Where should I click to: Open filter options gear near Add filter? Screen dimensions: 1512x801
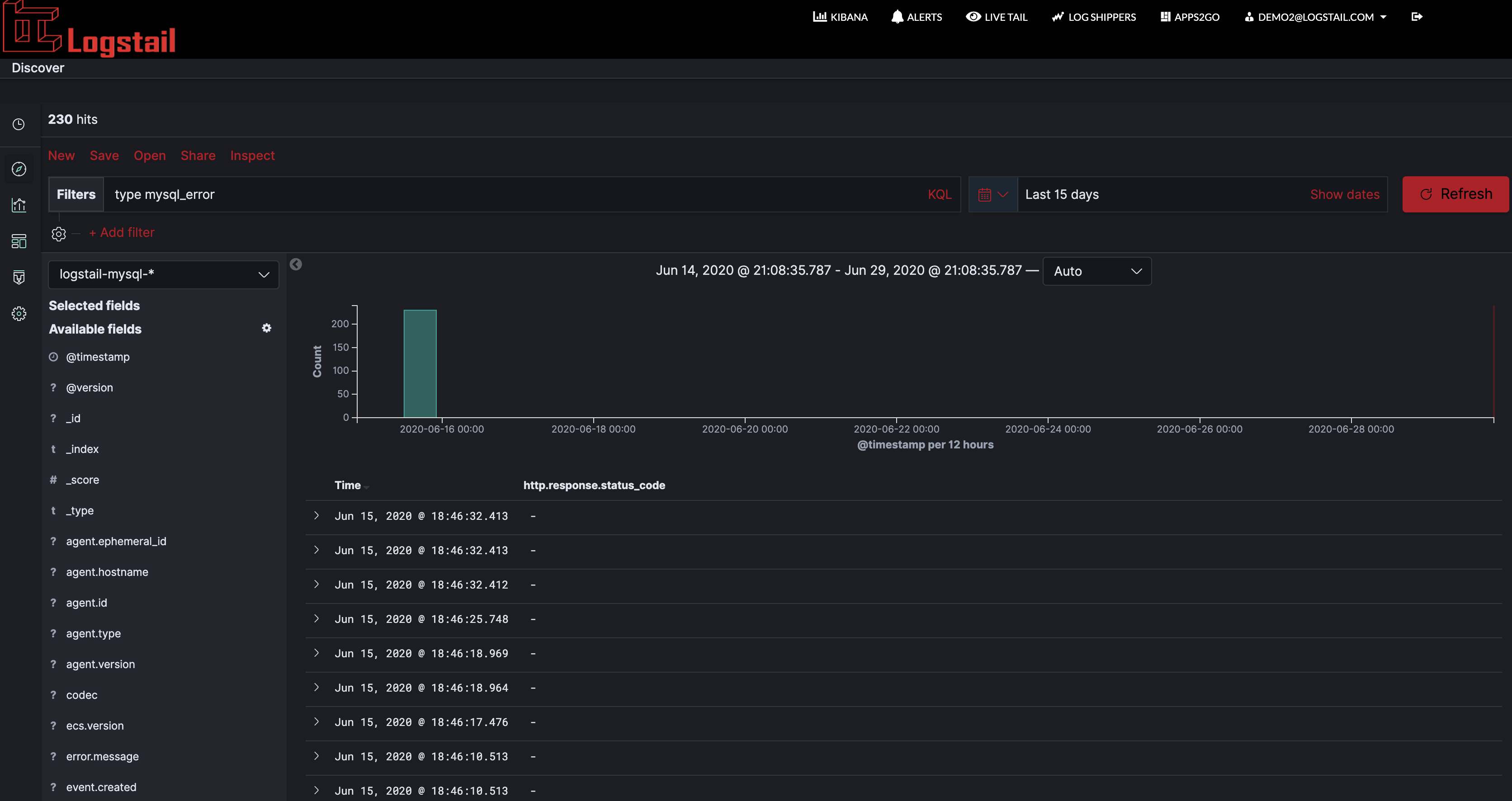(x=58, y=234)
